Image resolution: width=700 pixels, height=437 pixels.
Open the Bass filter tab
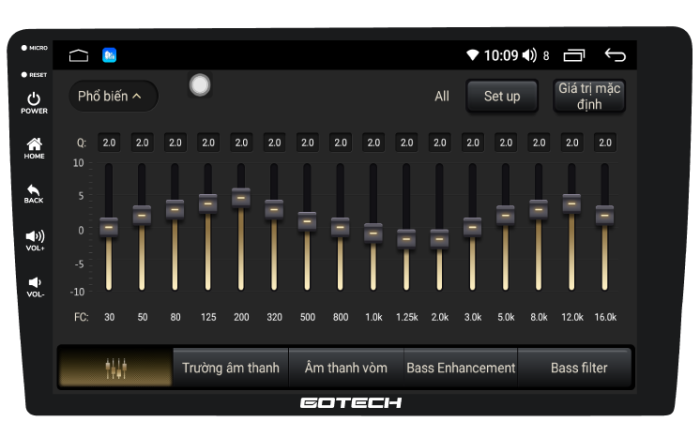578,368
